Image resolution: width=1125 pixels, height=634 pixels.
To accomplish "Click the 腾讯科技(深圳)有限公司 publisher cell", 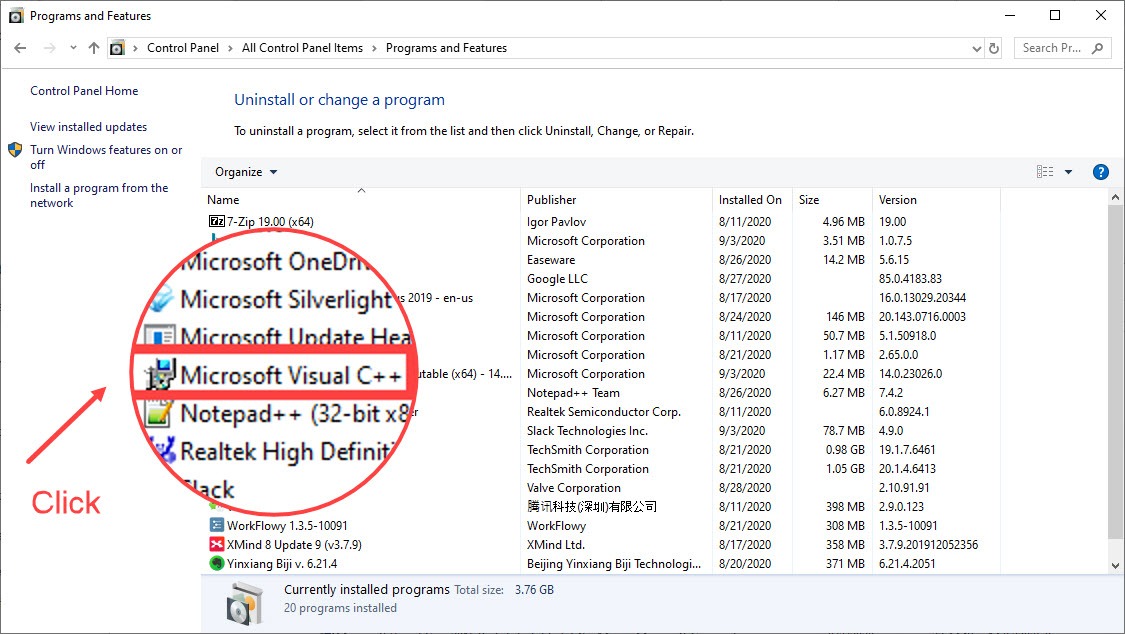I will click(592, 506).
